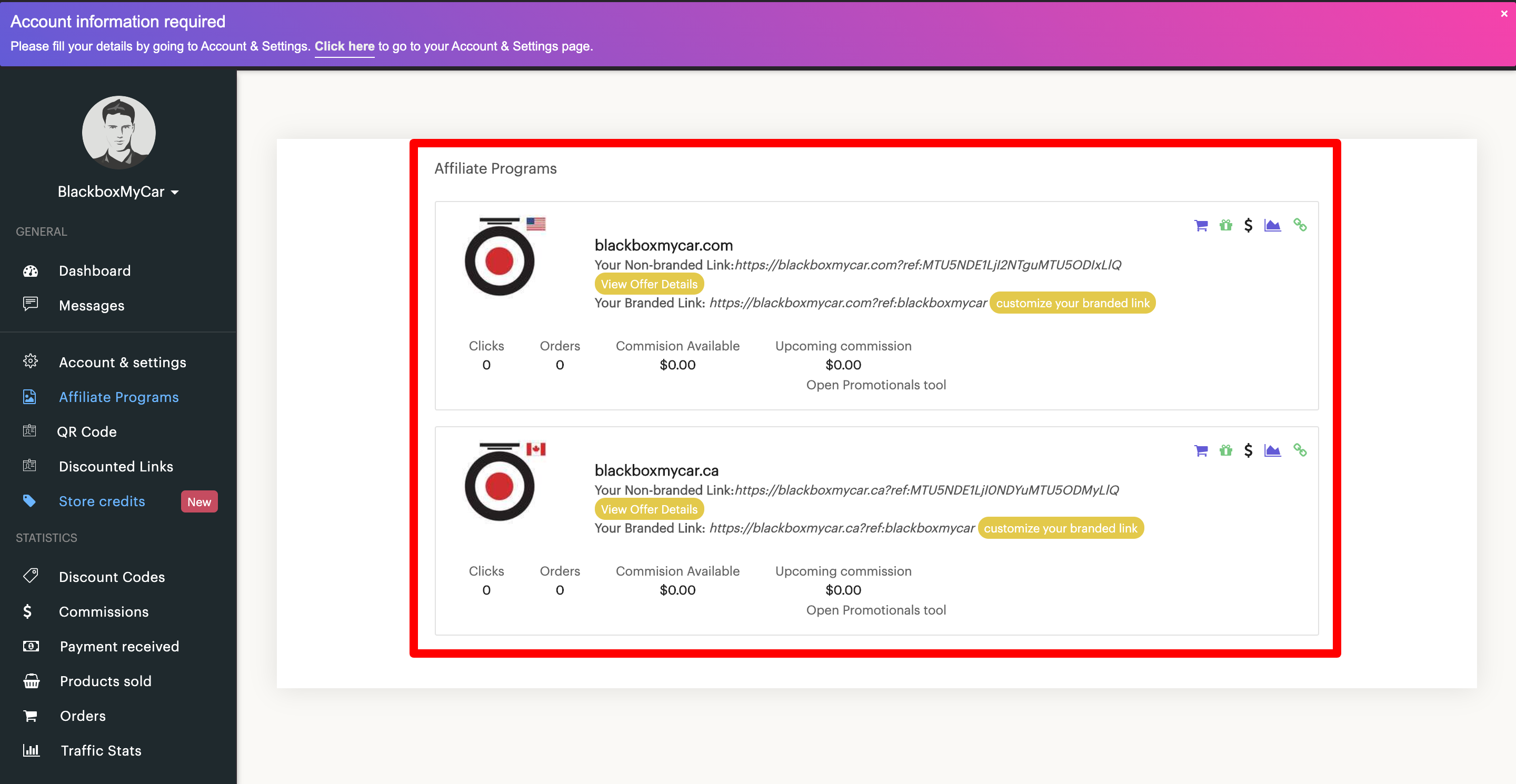Image resolution: width=1516 pixels, height=784 pixels.
Task: Customize your branded link for blackboxmycar.com
Action: click(x=1072, y=303)
